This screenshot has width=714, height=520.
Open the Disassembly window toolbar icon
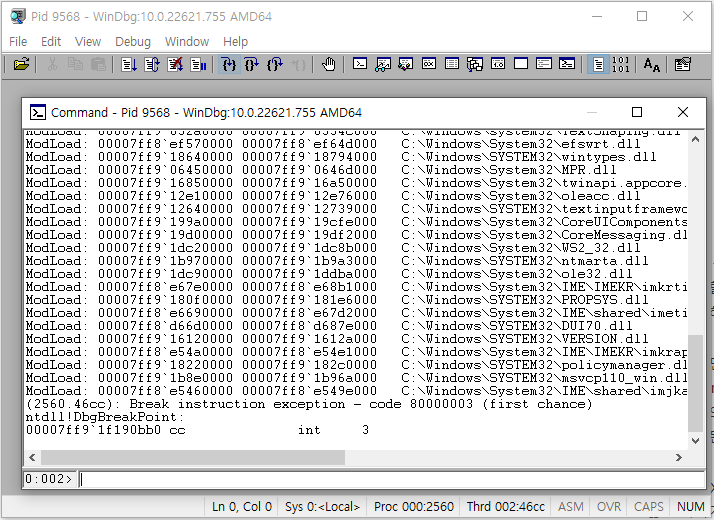[x=498, y=64]
